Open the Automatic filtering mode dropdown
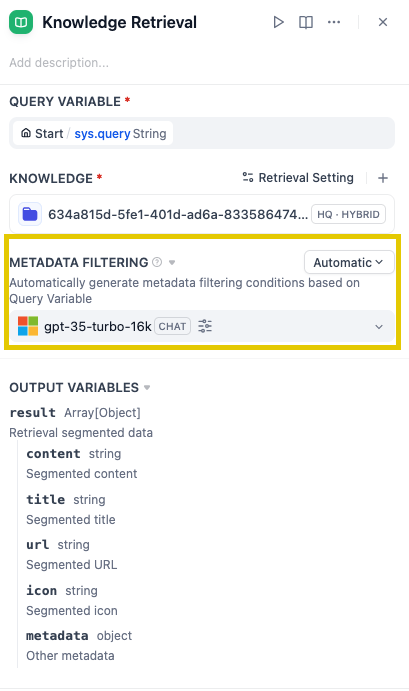 point(349,262)
